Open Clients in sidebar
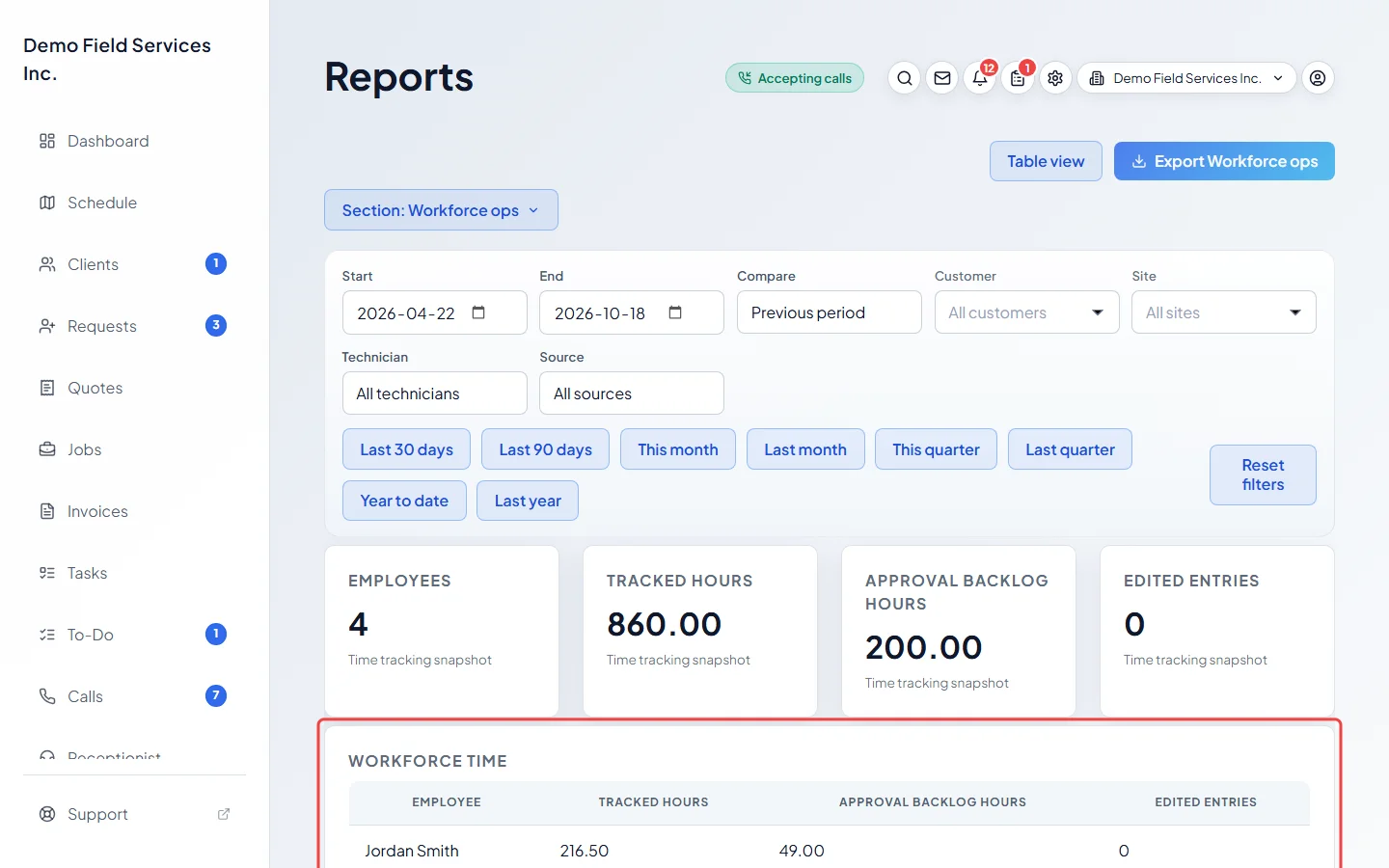This screenshot has width=1389, height=868. (x=135, y=264)
